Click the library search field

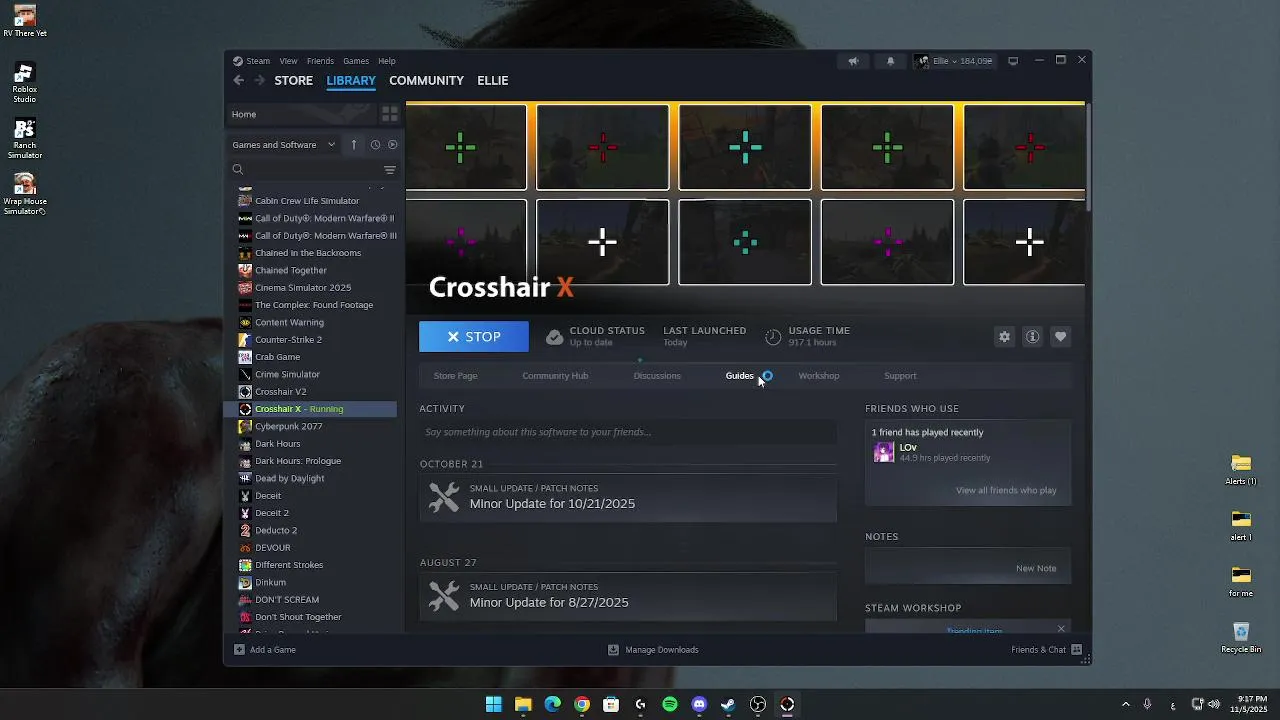point(304,170)
